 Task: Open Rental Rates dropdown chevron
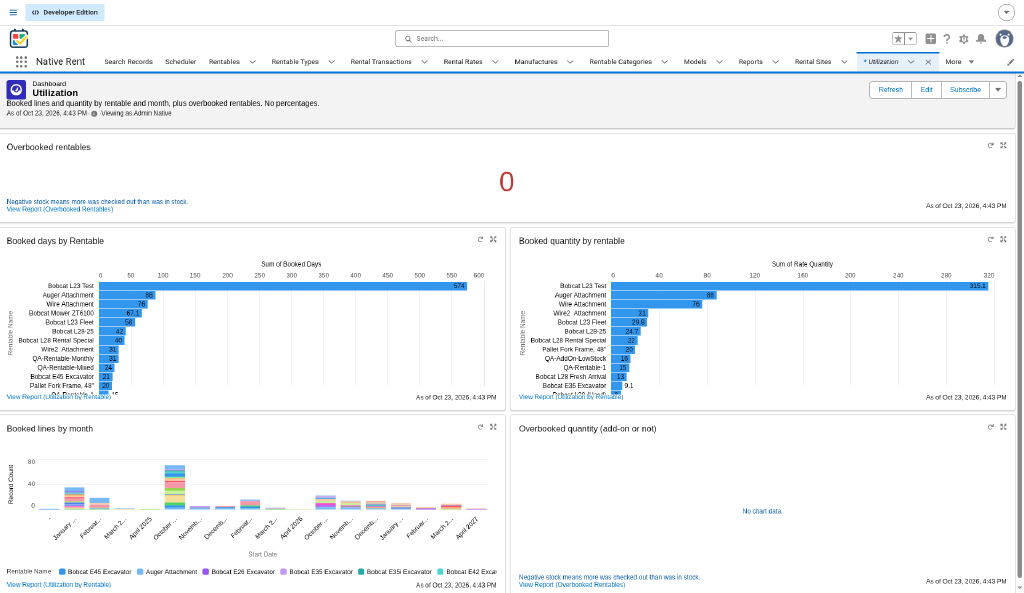[495, 62]
